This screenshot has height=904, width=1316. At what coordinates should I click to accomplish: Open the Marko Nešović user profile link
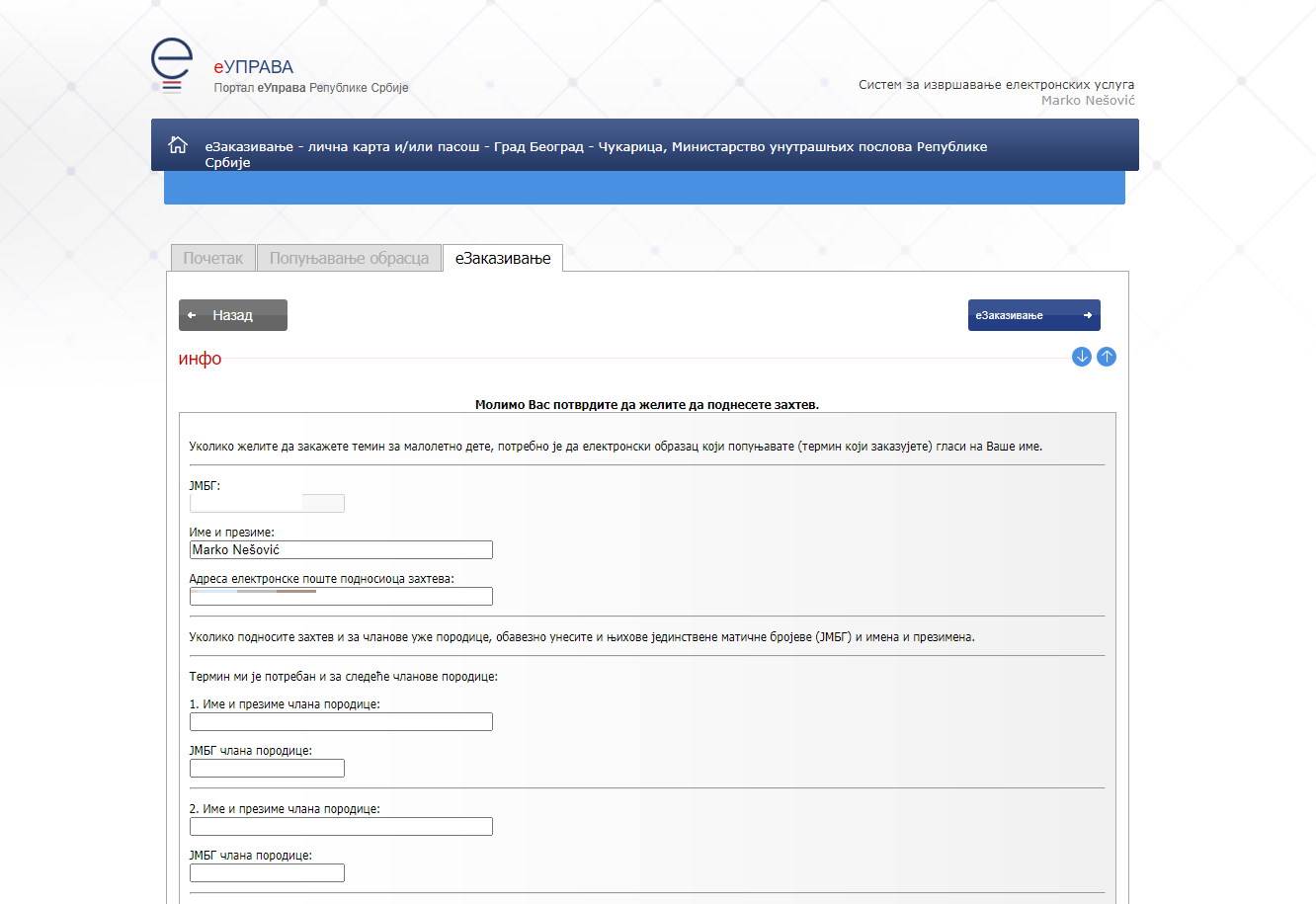pyautogui.click(x=1087, y=101)
